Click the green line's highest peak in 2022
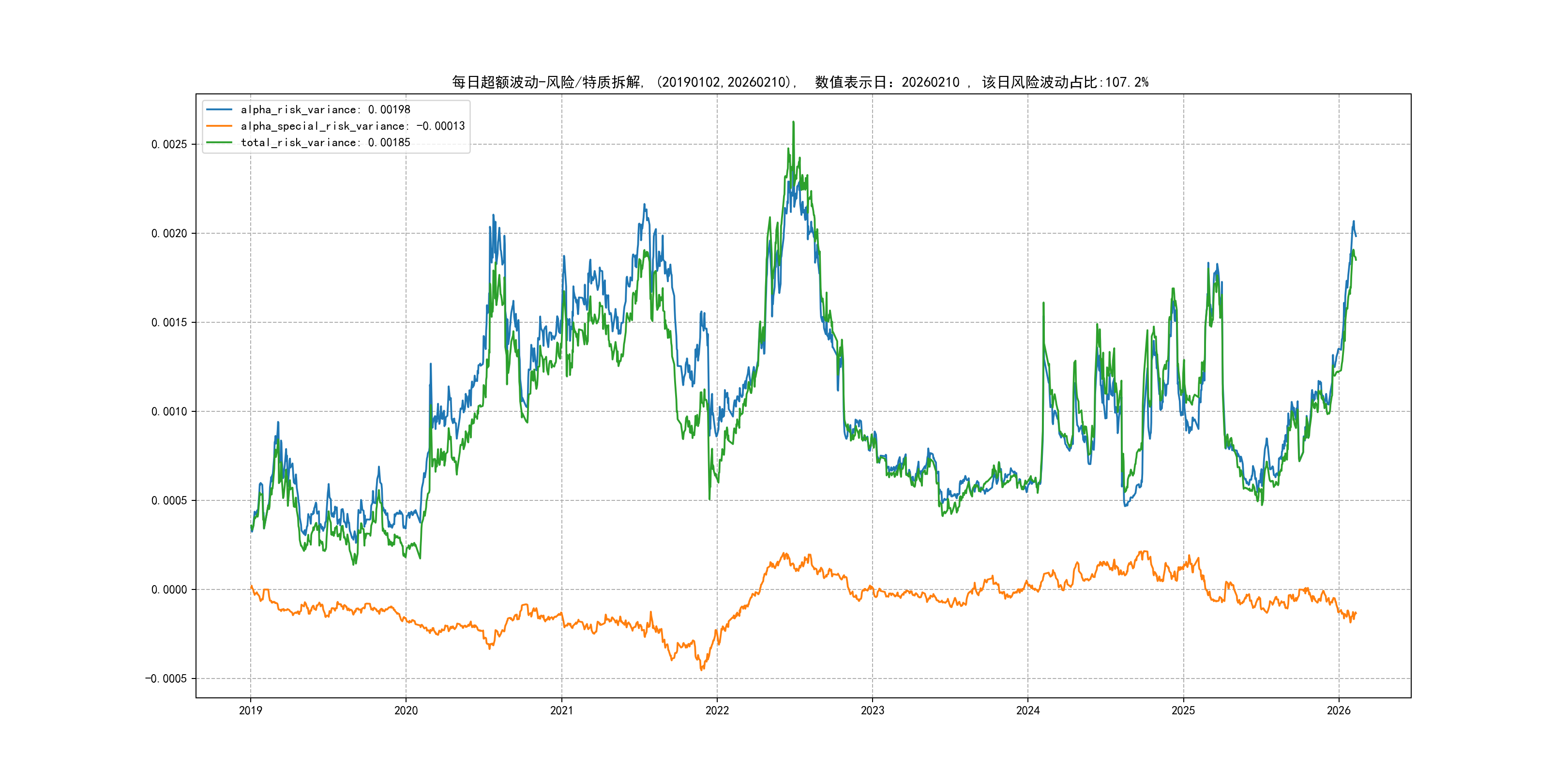 (x=793, y=122)
